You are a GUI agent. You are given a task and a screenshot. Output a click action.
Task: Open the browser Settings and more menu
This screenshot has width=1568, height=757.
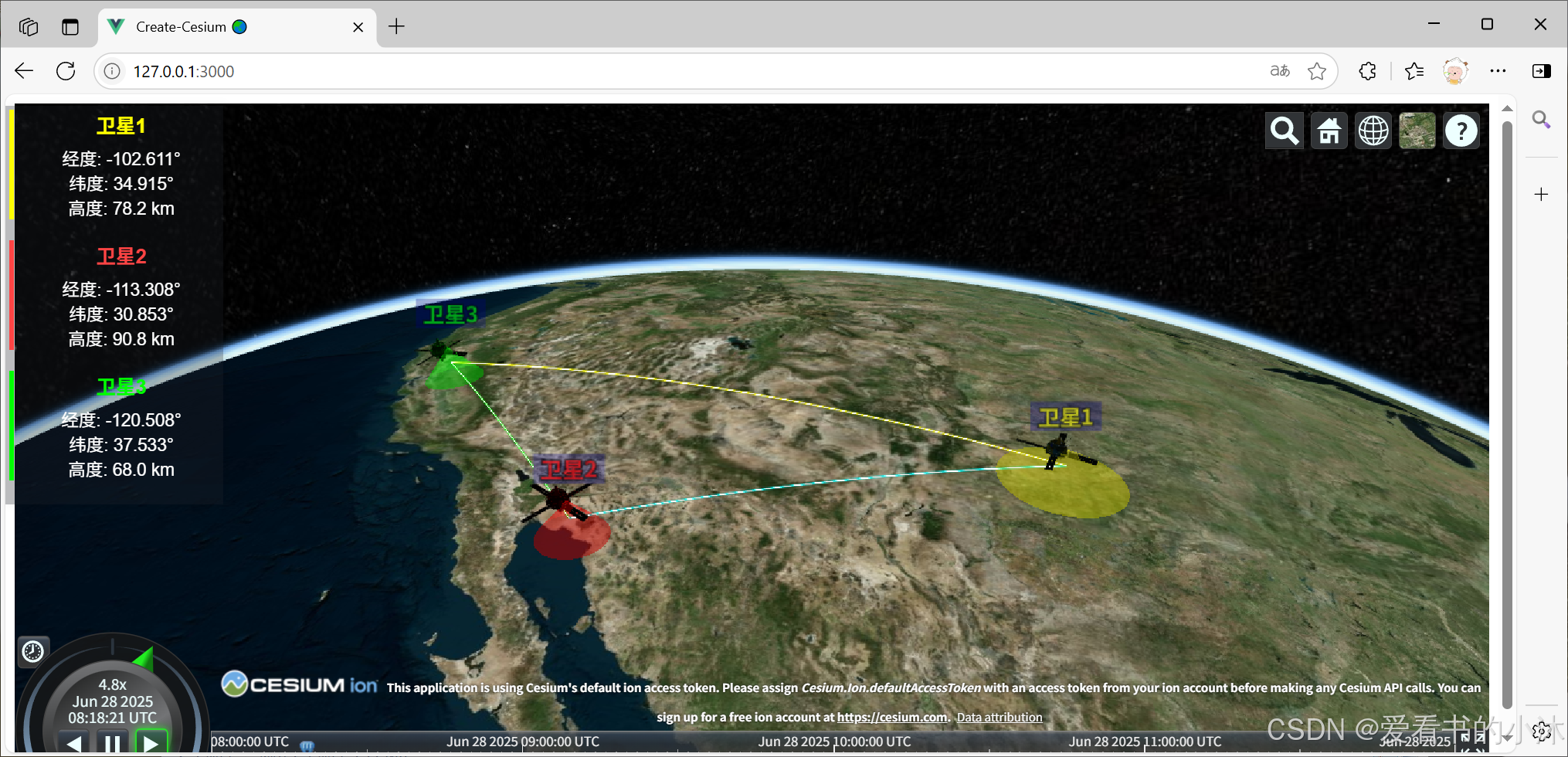[x=1498, y=71]
